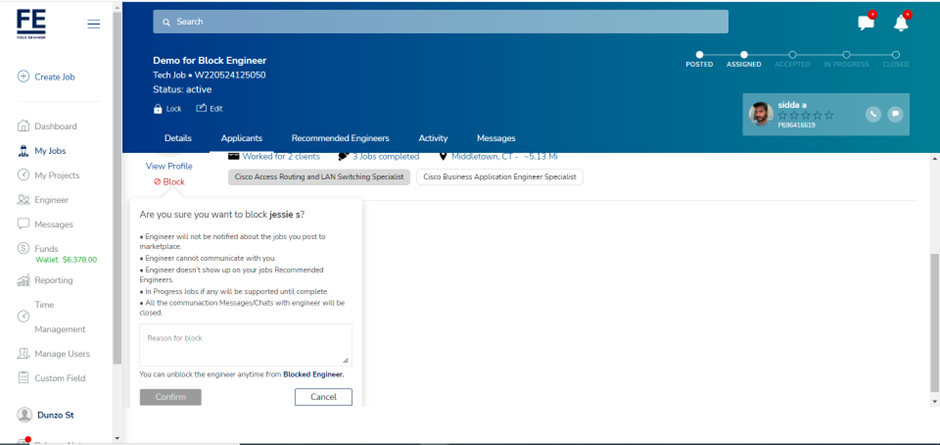Click the ASSIGNED progress step marker

pyautogui.click(x=744, y=55)
